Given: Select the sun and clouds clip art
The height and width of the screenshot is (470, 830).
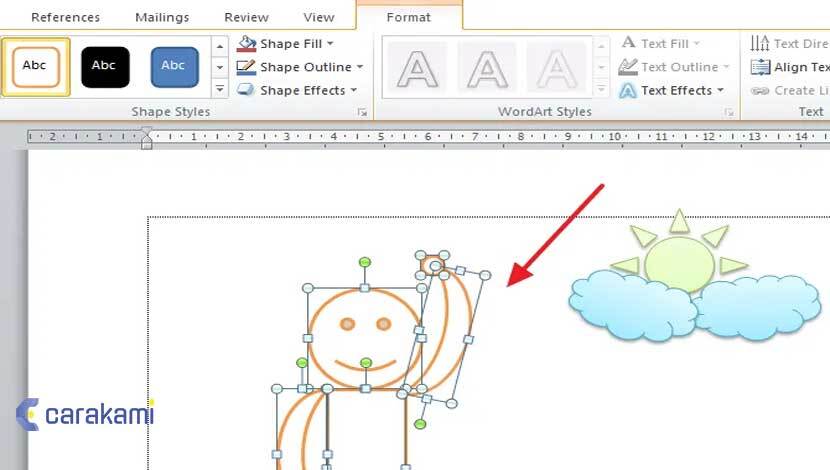Looking at the screenshot, I should tap(694, 275).
